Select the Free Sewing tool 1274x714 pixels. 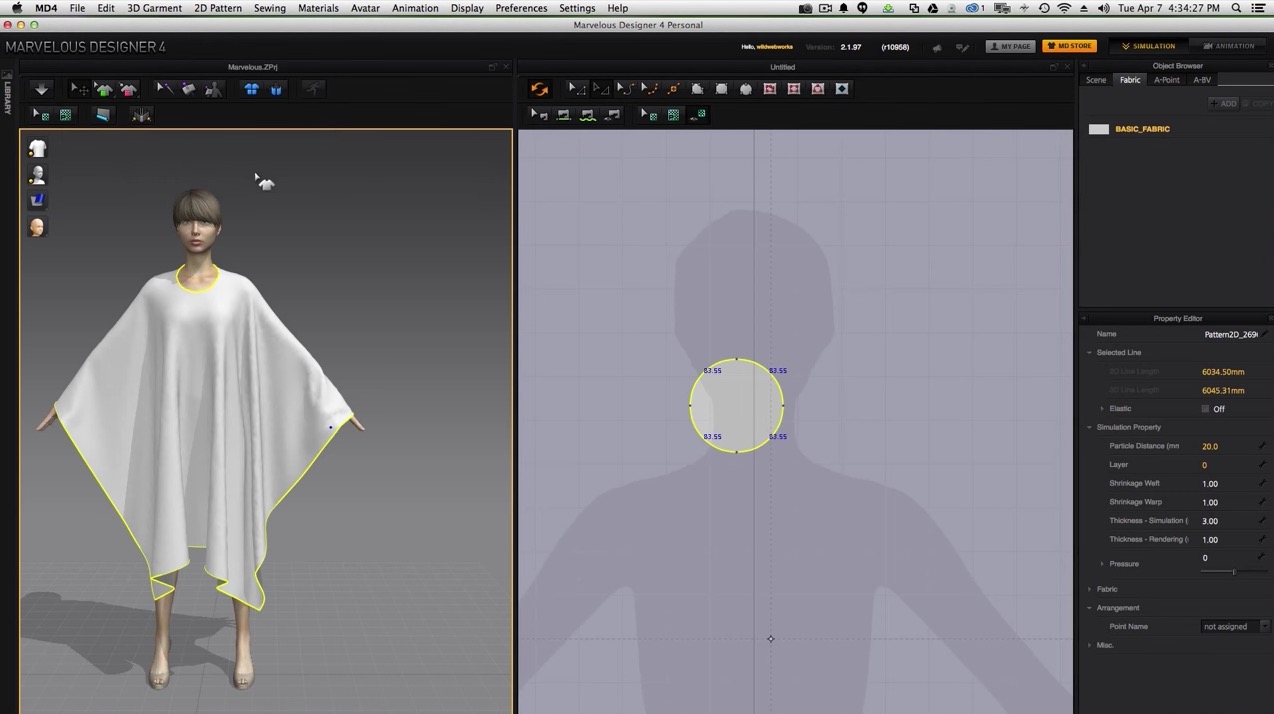[586, 113]
